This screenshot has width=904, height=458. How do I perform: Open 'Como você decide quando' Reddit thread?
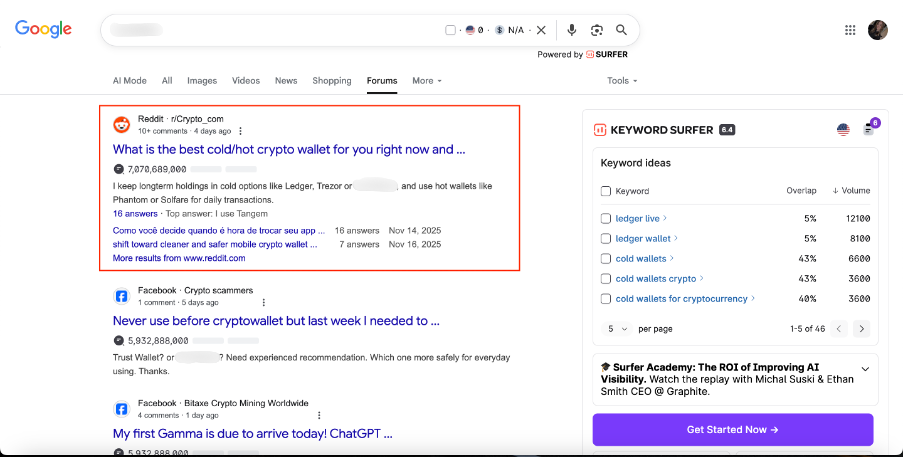coord(219,230)
